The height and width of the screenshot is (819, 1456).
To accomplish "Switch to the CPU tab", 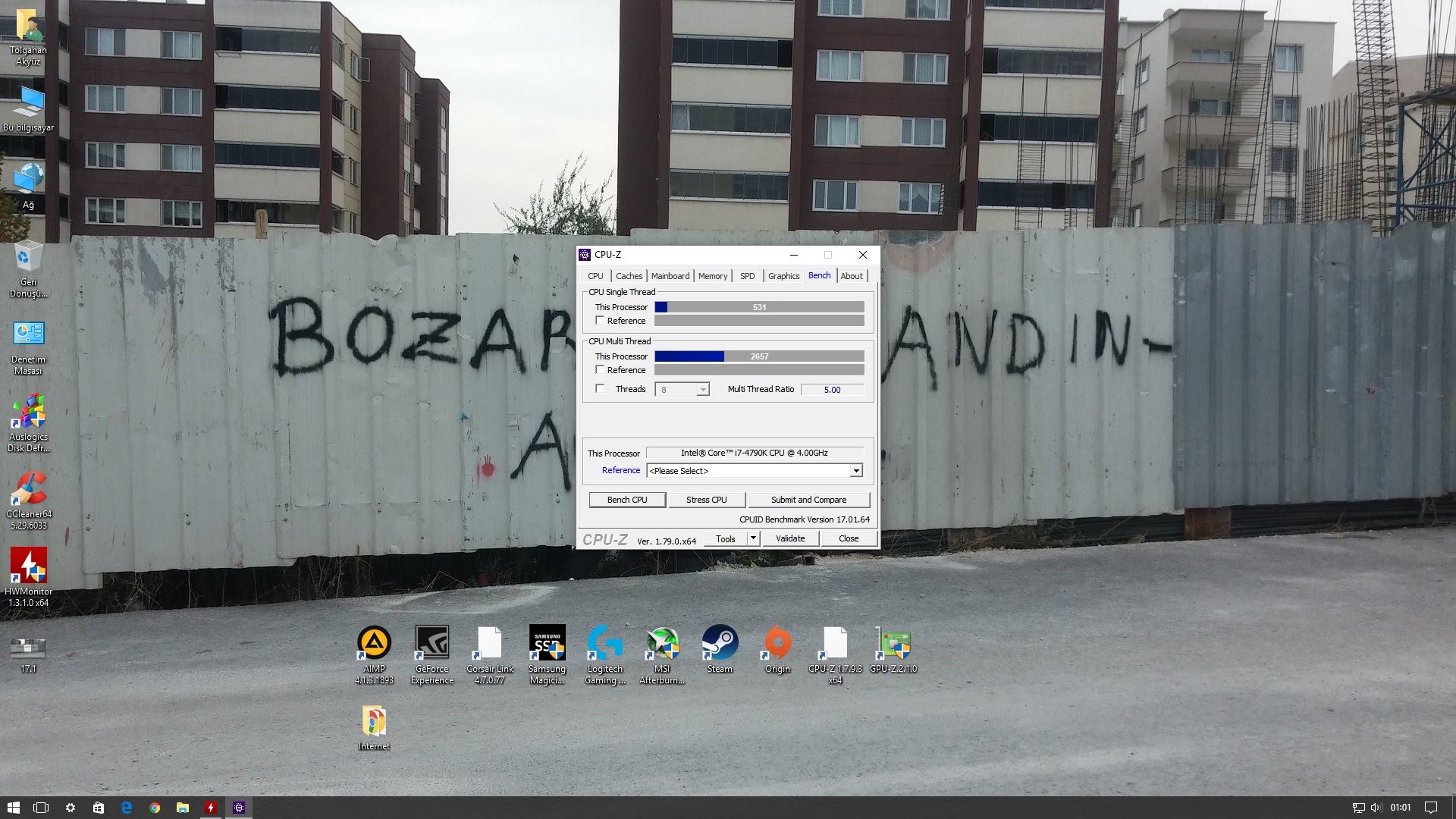I will [x=595, y=276].
